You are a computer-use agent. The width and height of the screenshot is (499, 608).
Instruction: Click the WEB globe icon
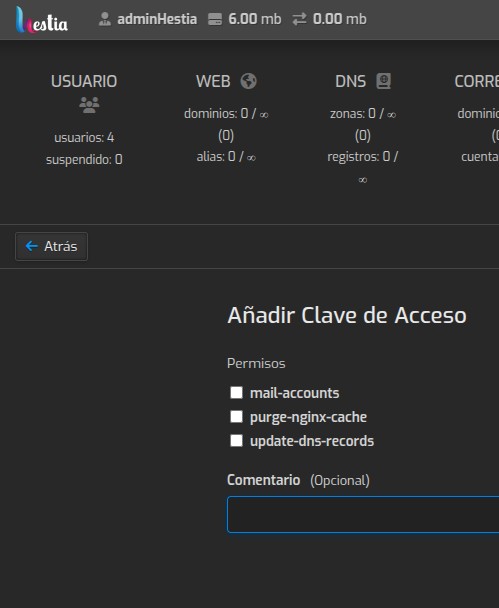[249, 81]
